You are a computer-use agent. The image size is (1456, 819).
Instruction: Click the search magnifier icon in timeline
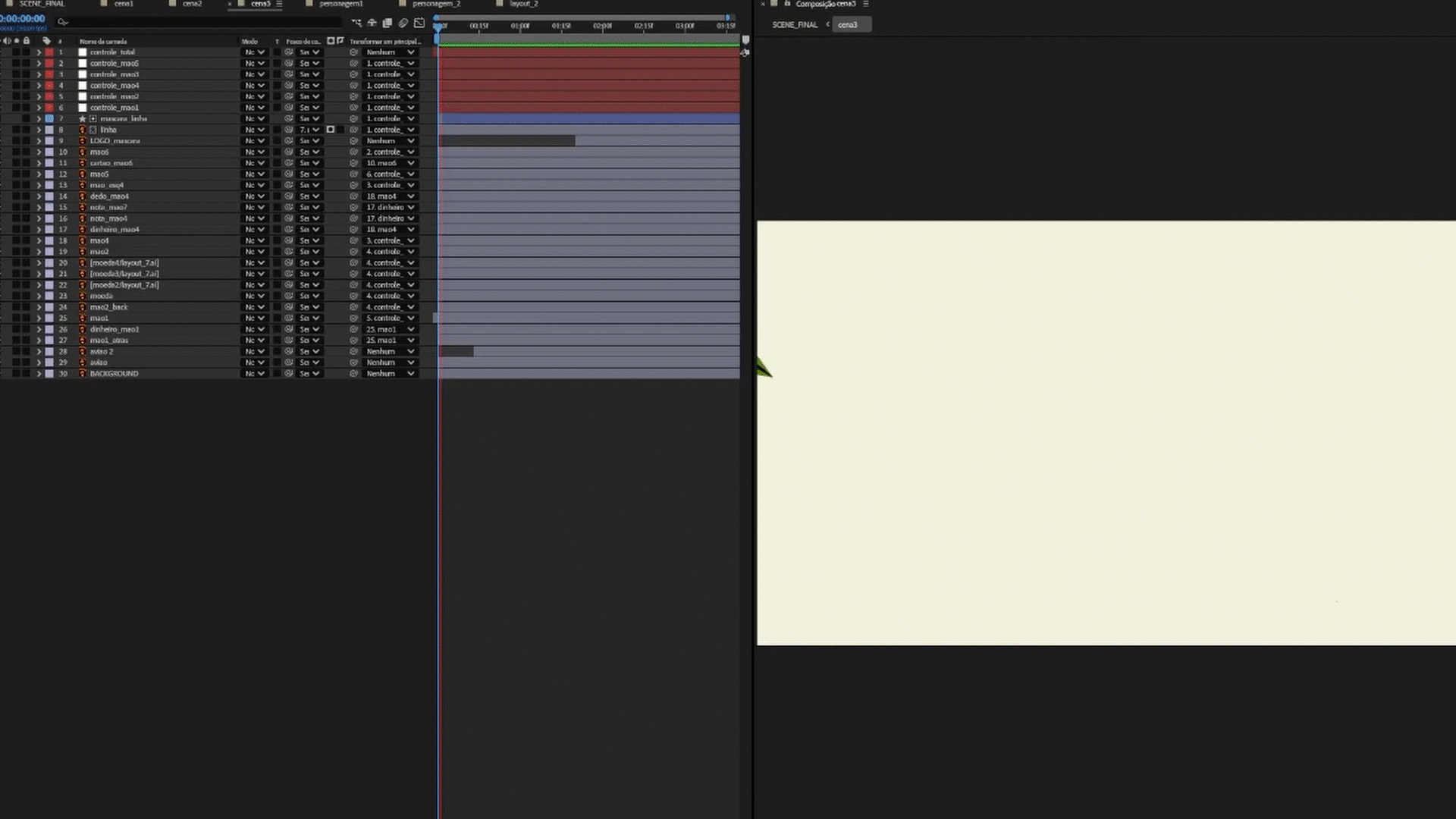point(62,23)
